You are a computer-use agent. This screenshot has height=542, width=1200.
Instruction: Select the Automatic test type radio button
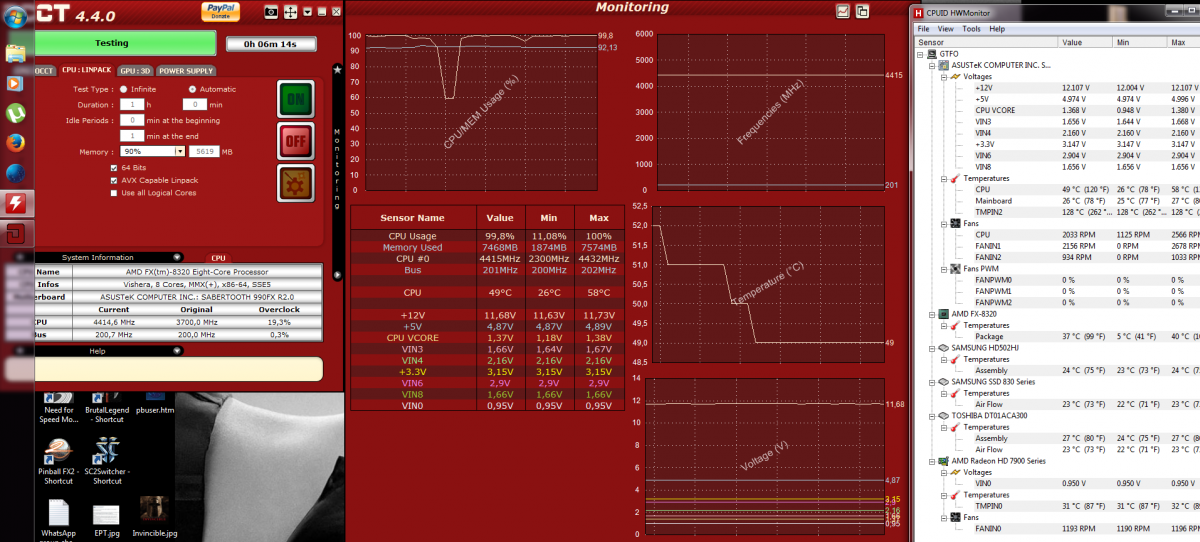pos(191,89)
